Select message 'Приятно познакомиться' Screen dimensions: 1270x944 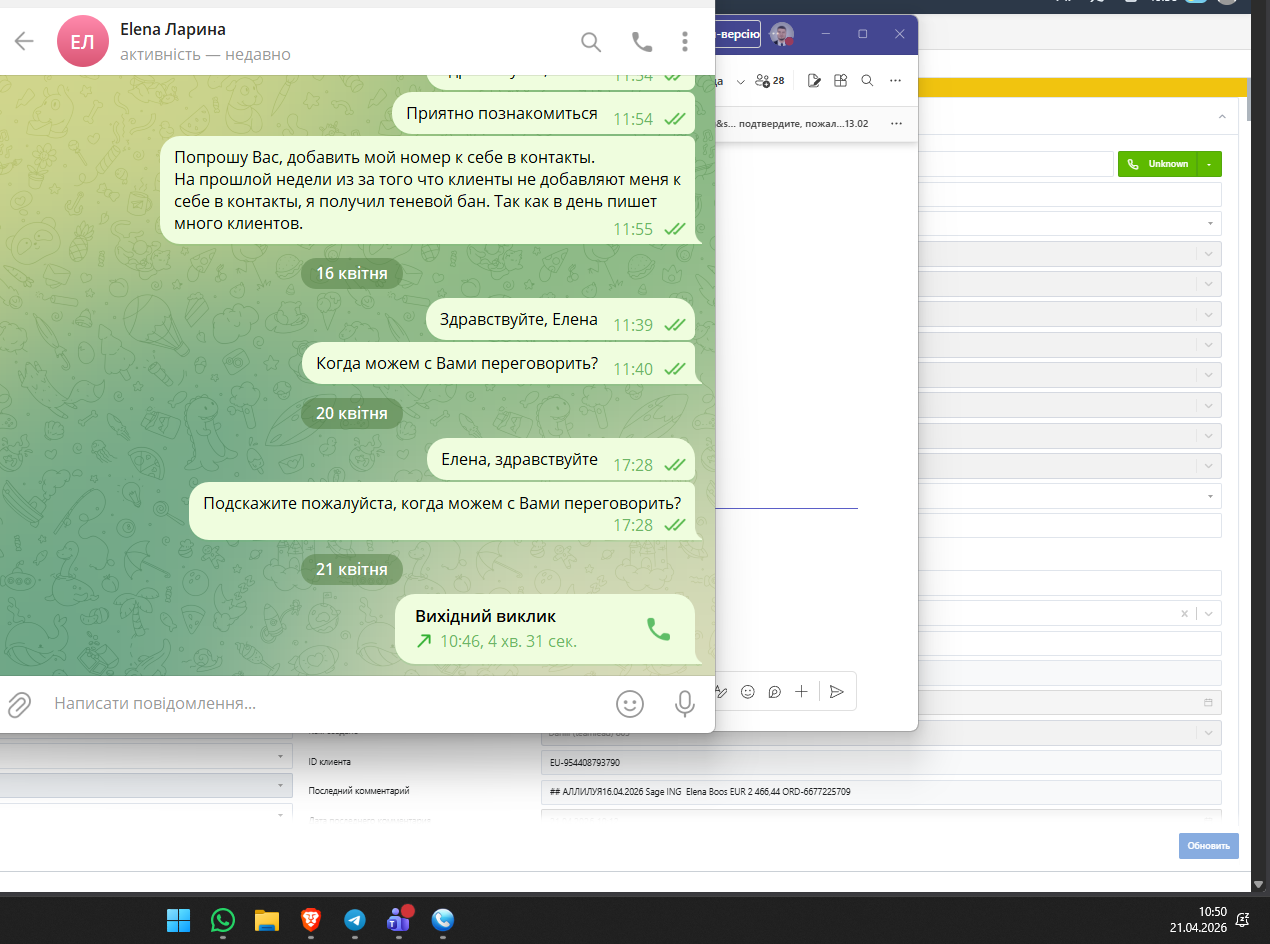click(x=544, y=115)
